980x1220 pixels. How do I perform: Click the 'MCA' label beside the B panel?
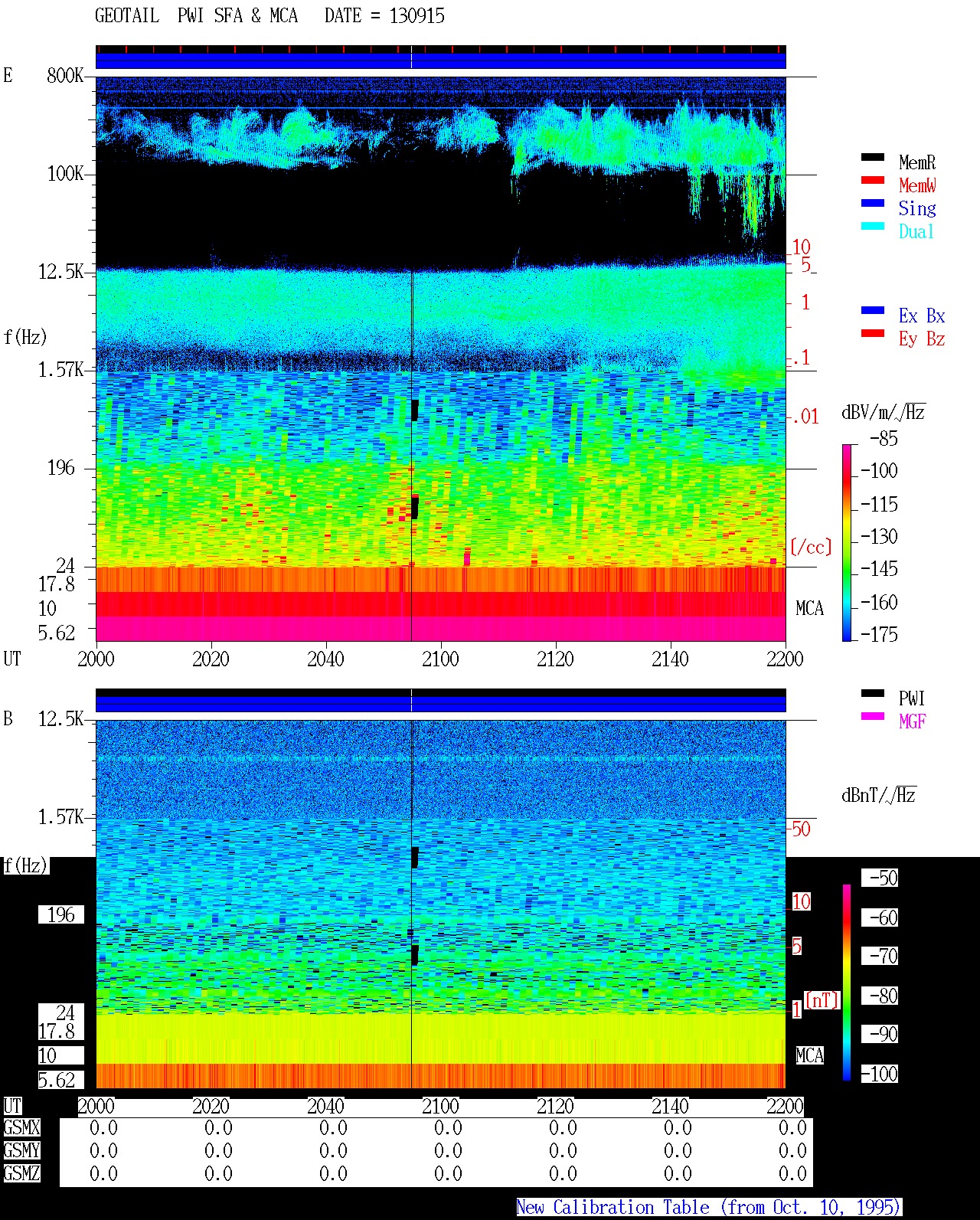[810, 1056]
